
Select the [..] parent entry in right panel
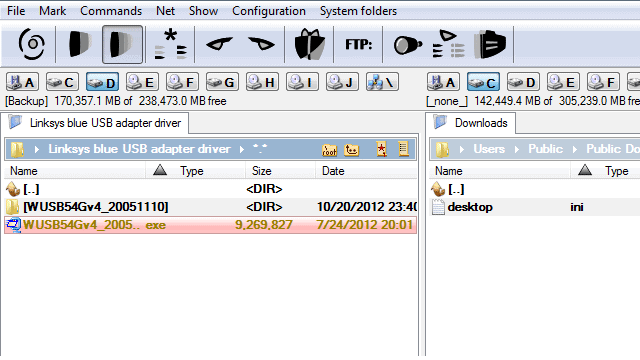point(535,189)
